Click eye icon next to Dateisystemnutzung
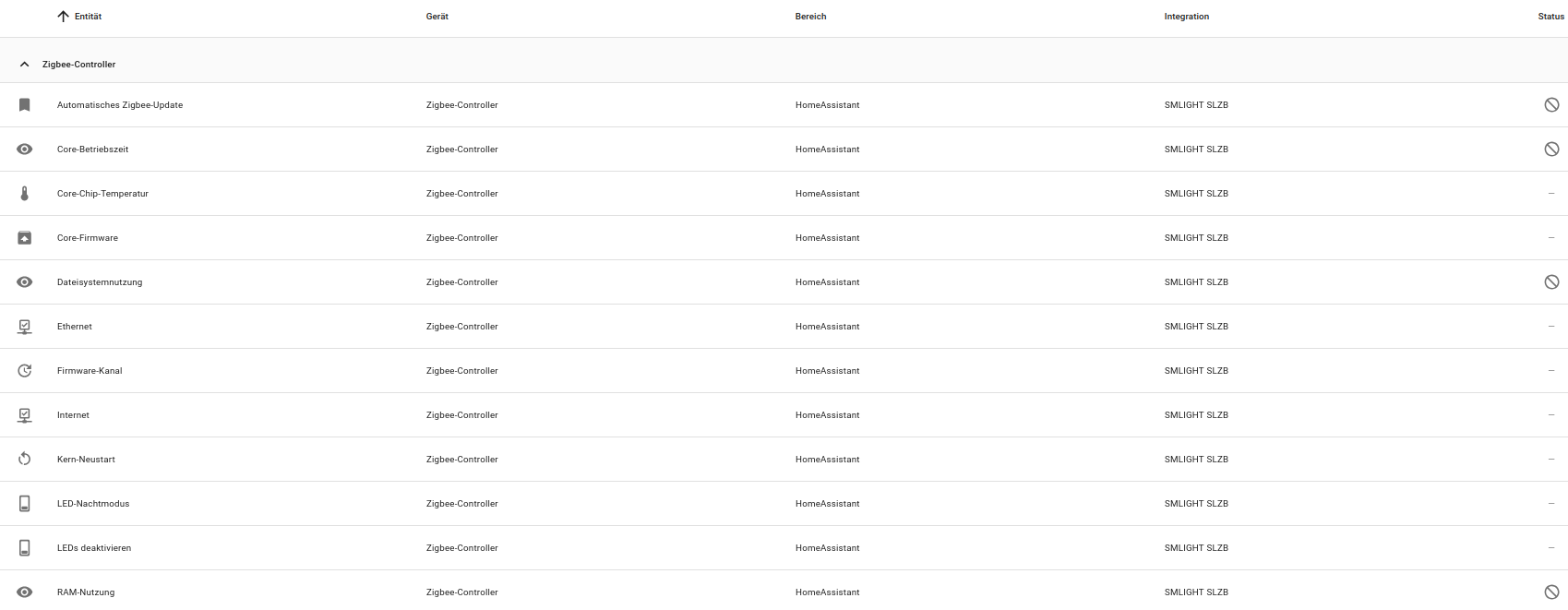1568x610 pixels. pyautogui.click(x=25, y=282)
